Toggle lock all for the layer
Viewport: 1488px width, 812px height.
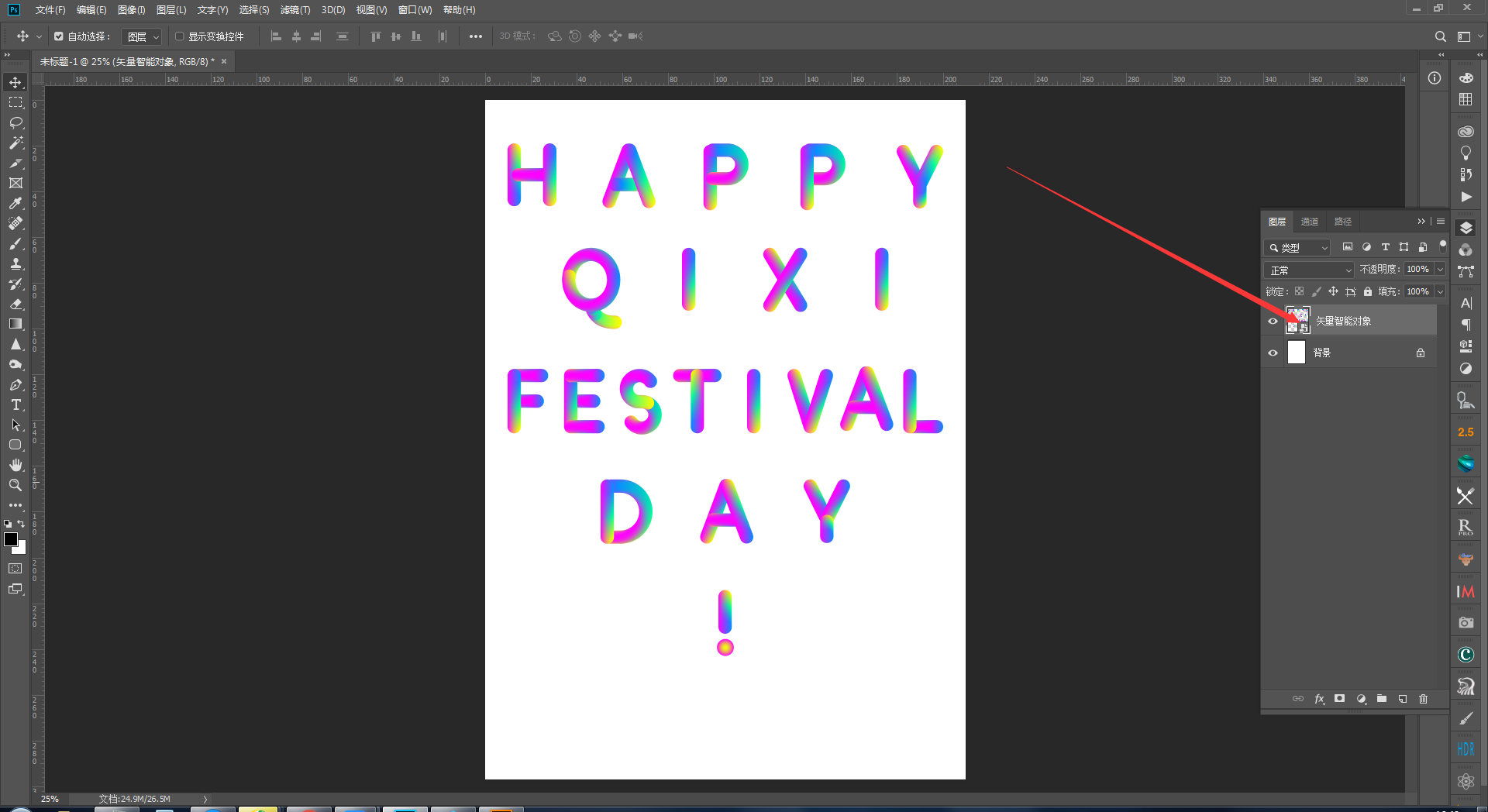pyautogui.click(x=1368, y=291)
